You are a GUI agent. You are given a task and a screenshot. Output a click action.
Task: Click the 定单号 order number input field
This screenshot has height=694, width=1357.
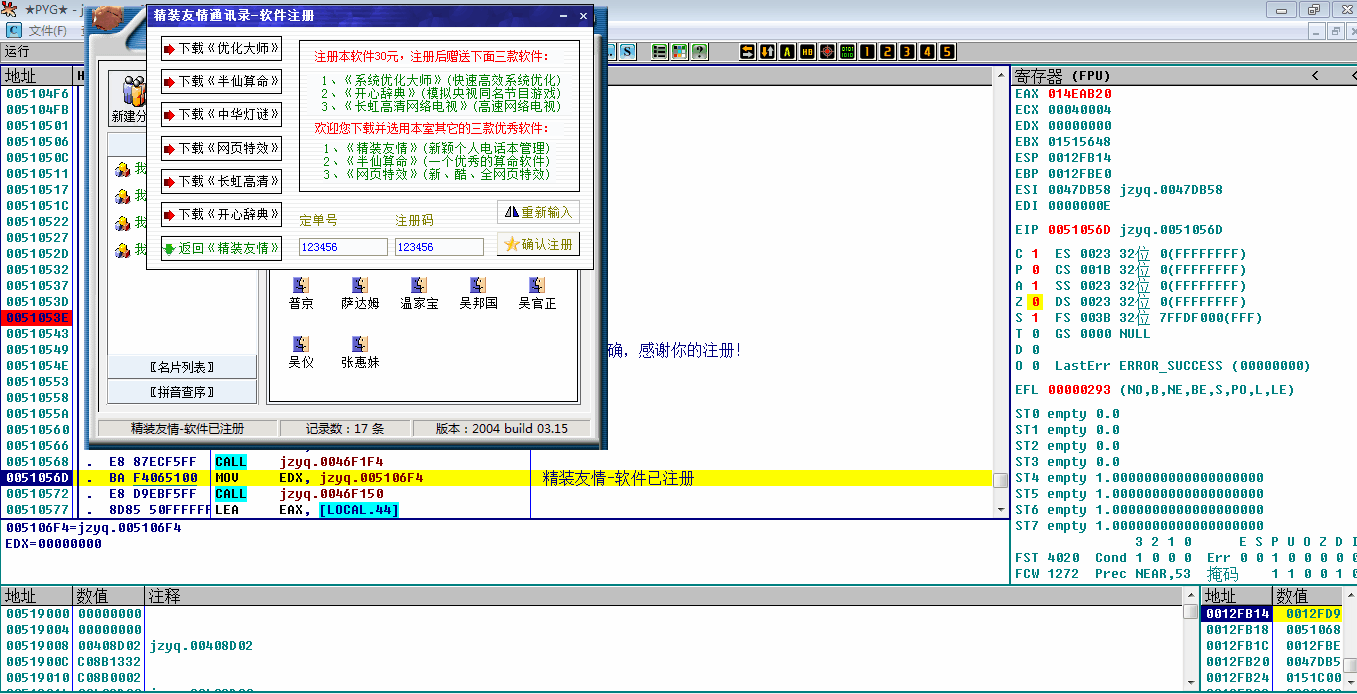click(x=343, y=247)
